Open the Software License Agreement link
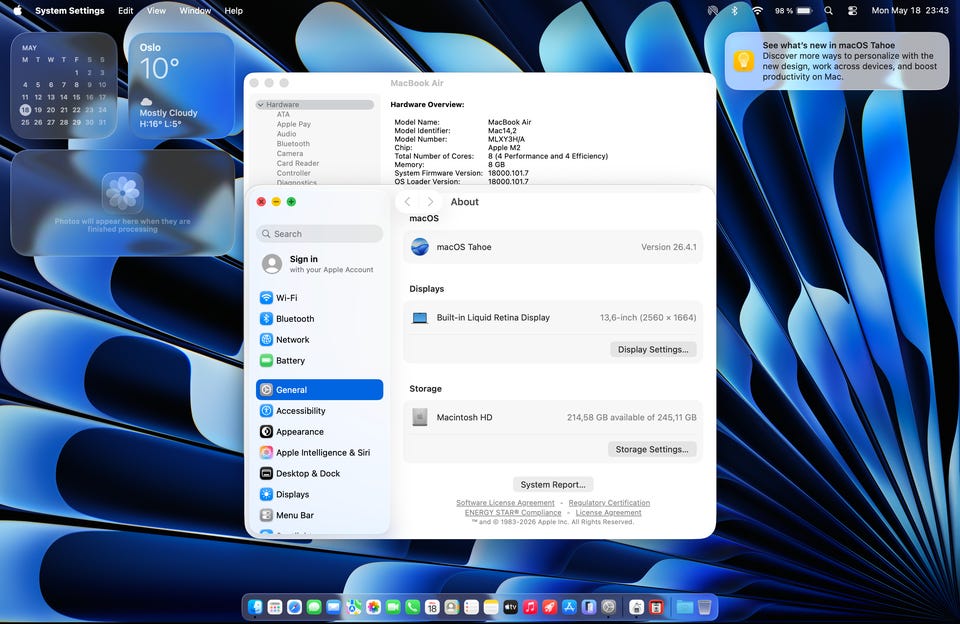Screen dimensions: 960x624 click(x=505, y=503)
